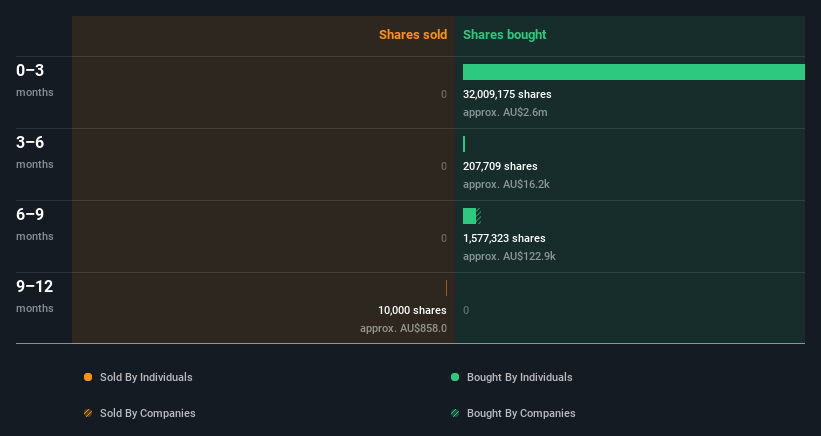Click the orange Sold By Individuals legend dot
Screen dimensions: 821x436
(88, 377)
